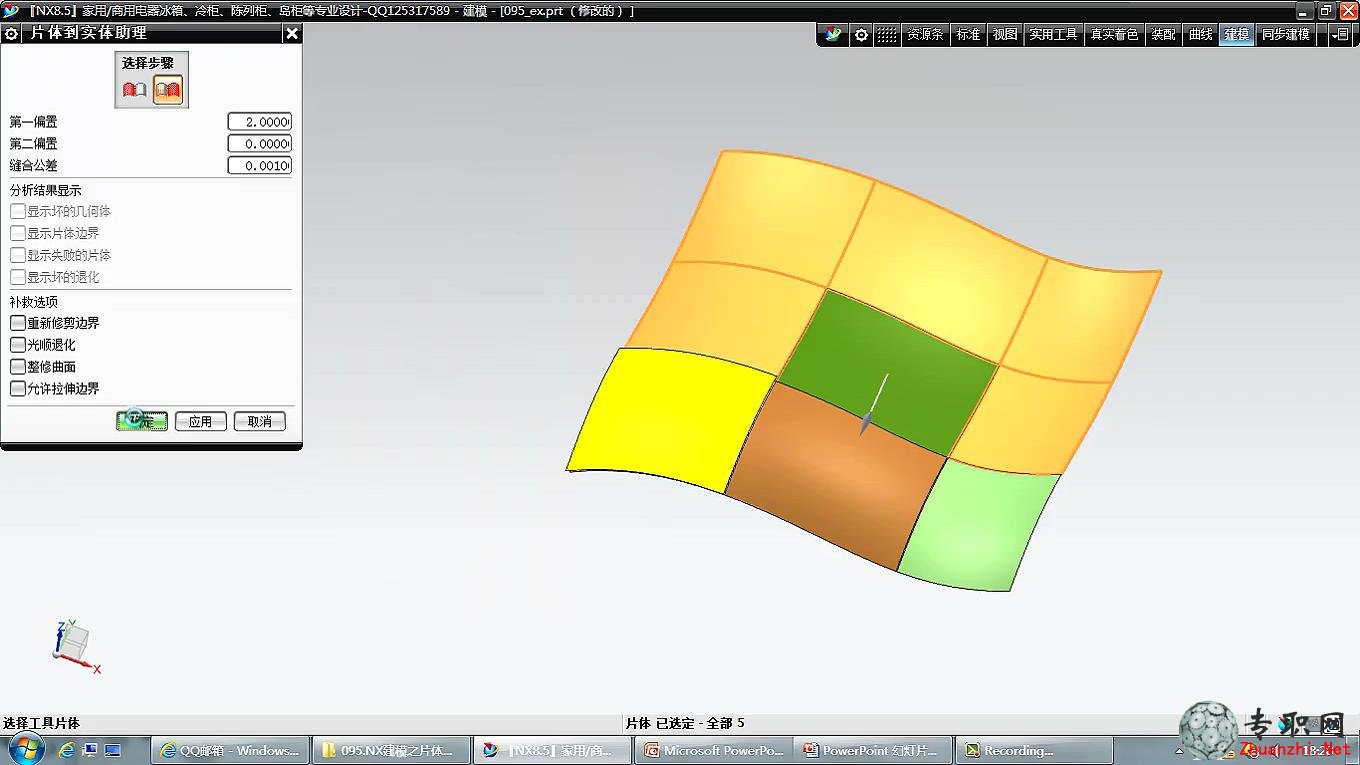Image resolution: width=1360 pixels, height=765 pixels.
Task: Toggle the 显示坏的几何体 checkbox
Action: [18, 211]
